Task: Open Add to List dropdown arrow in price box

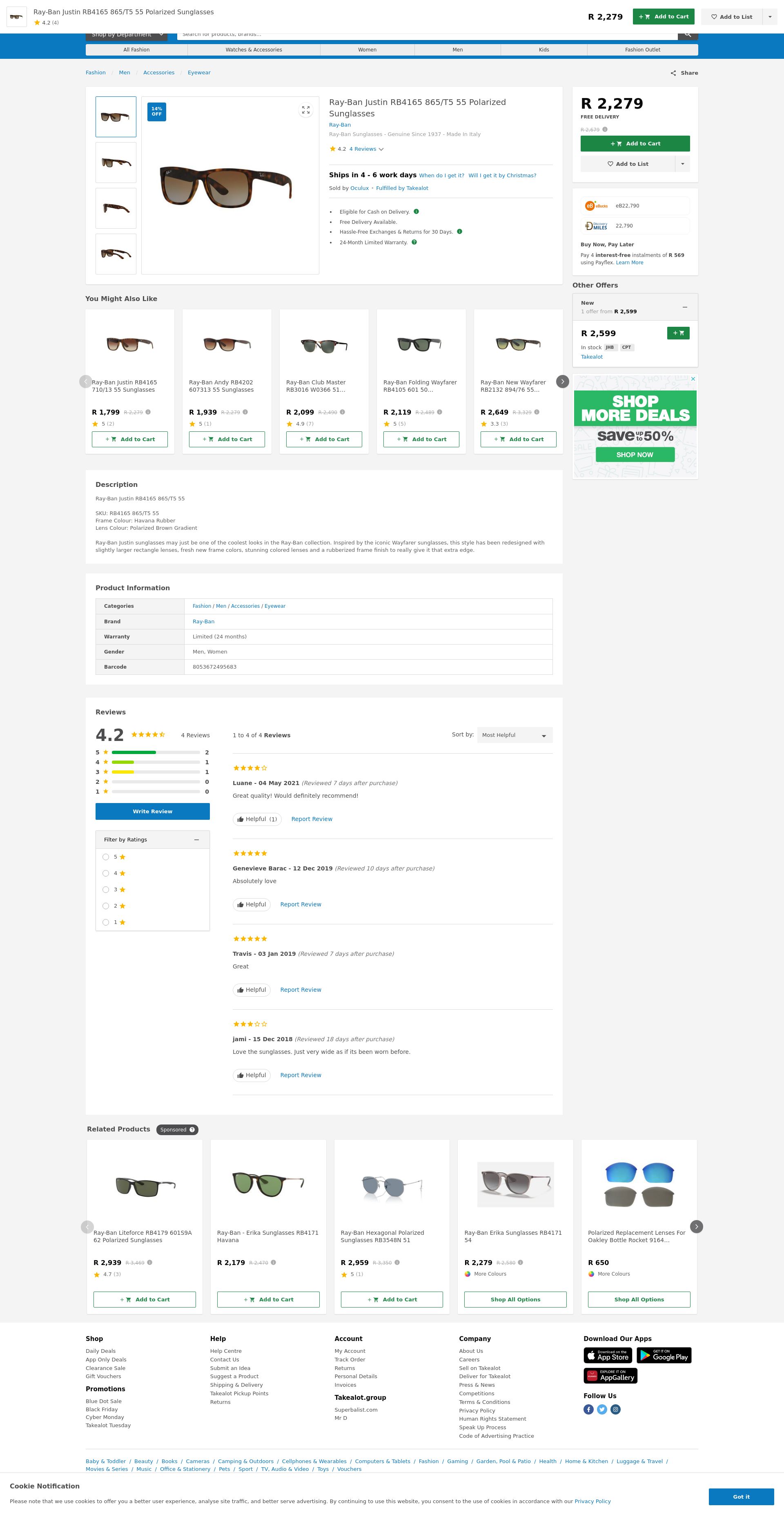Action: pyautogui.click(x=682, y=164)
